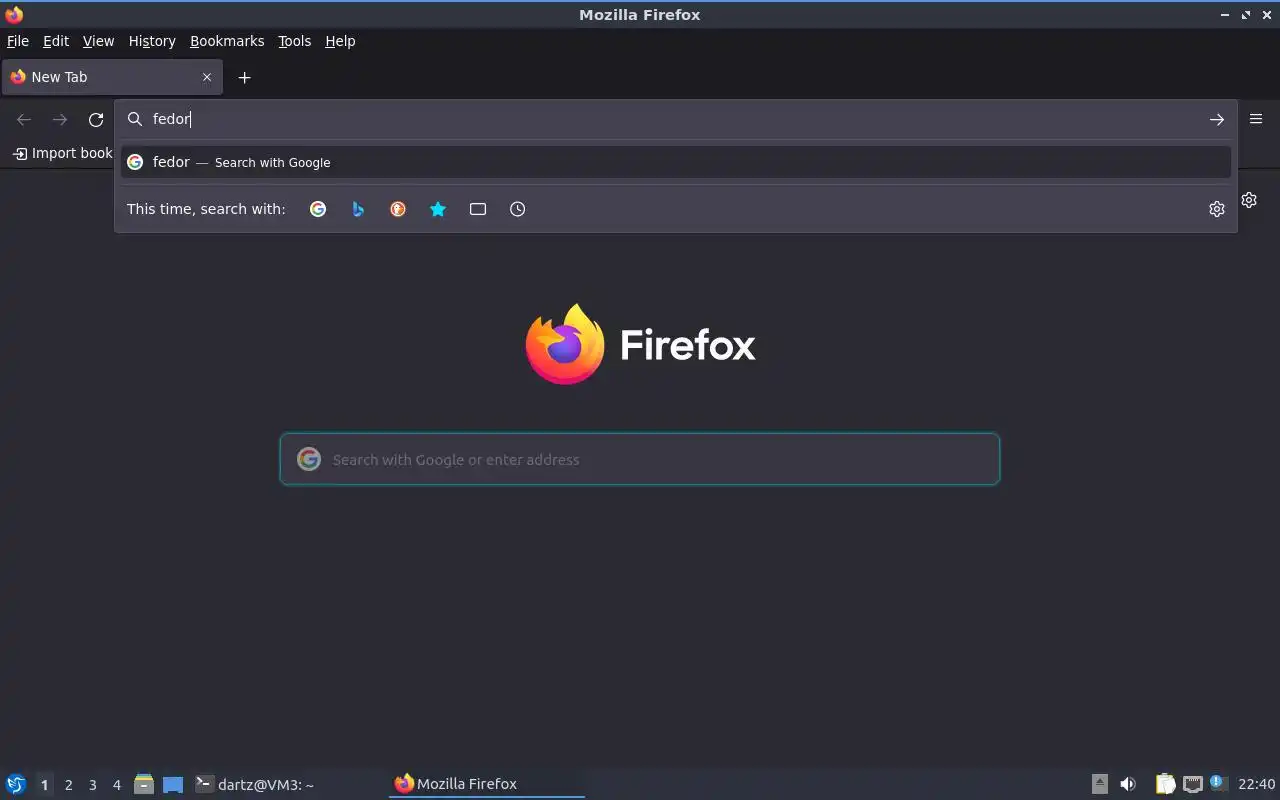Open the Edit menu
The image size is (1280, 800).
click(x=56, y=41)
